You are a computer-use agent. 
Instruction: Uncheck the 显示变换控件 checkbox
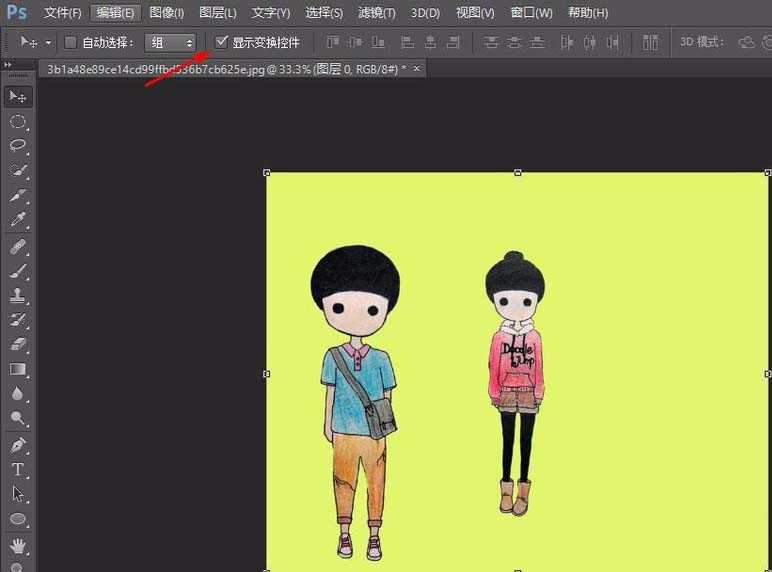tap(221, 43)
